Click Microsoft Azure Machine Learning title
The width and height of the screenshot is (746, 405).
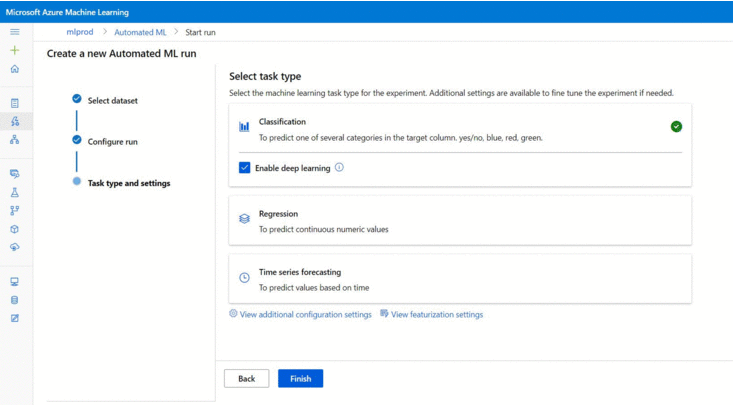coord(67,12)
